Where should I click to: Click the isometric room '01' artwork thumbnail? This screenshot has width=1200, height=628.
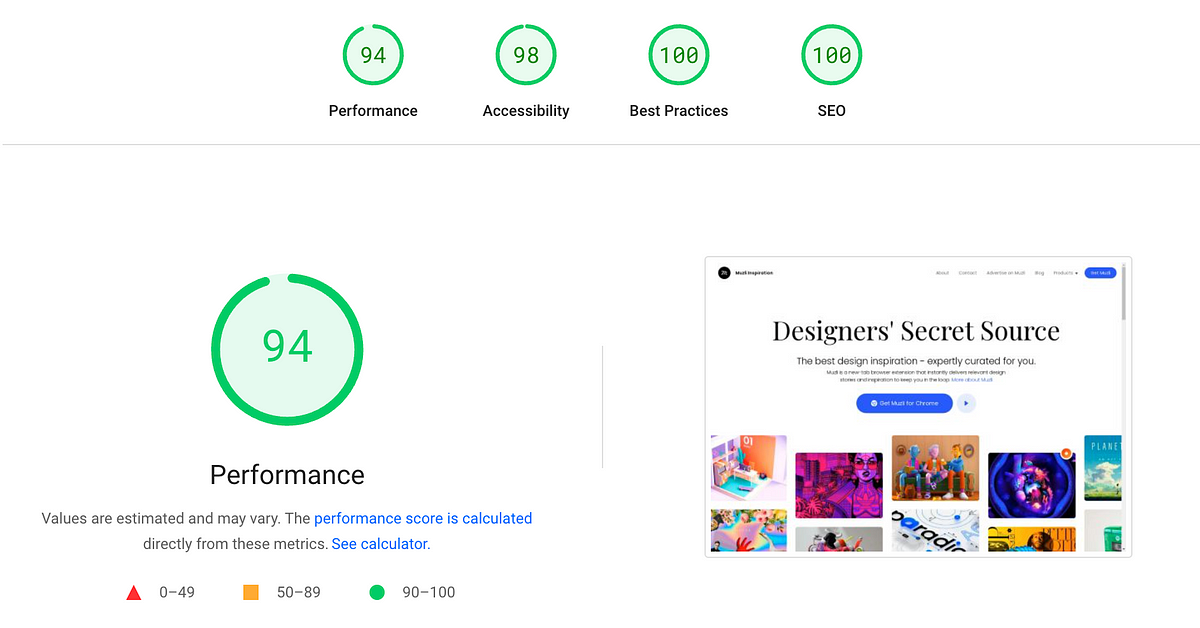pos(749,468)
